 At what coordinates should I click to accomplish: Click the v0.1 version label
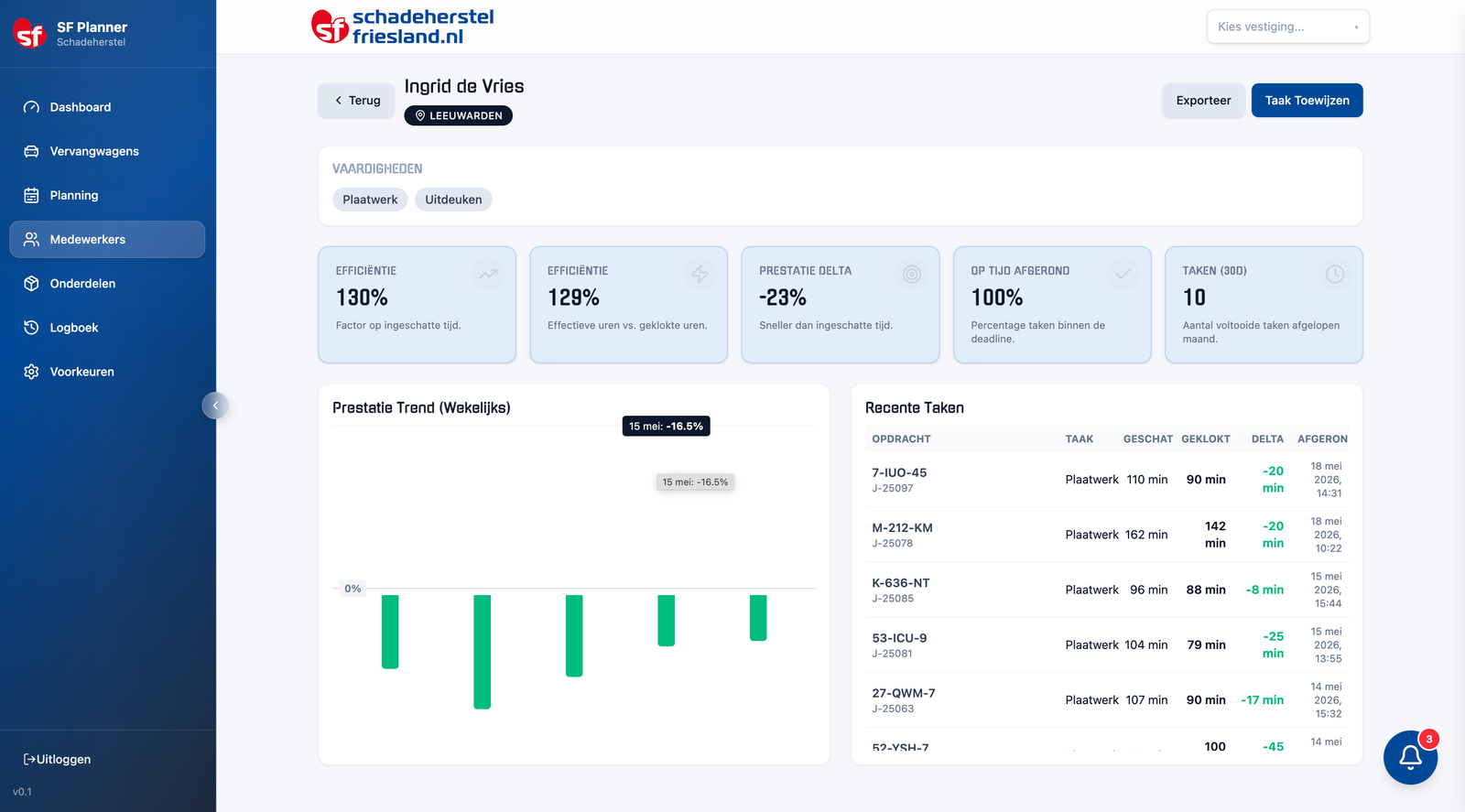[22, 792]
